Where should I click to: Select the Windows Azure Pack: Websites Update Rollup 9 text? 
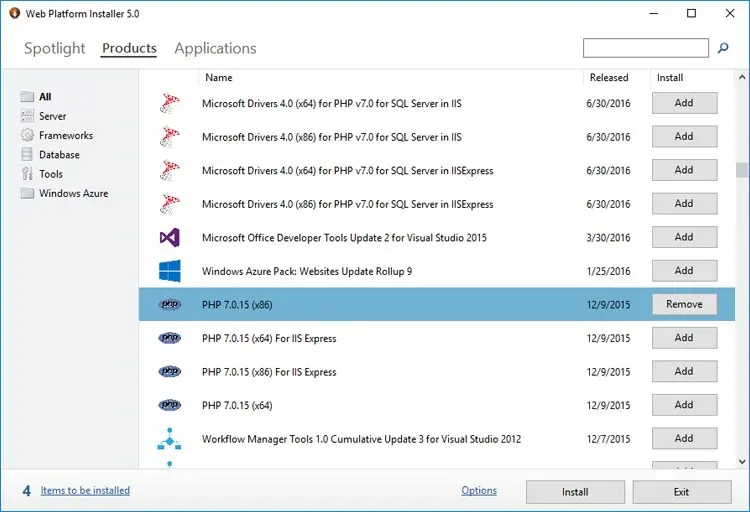click(x=307, y=271)
